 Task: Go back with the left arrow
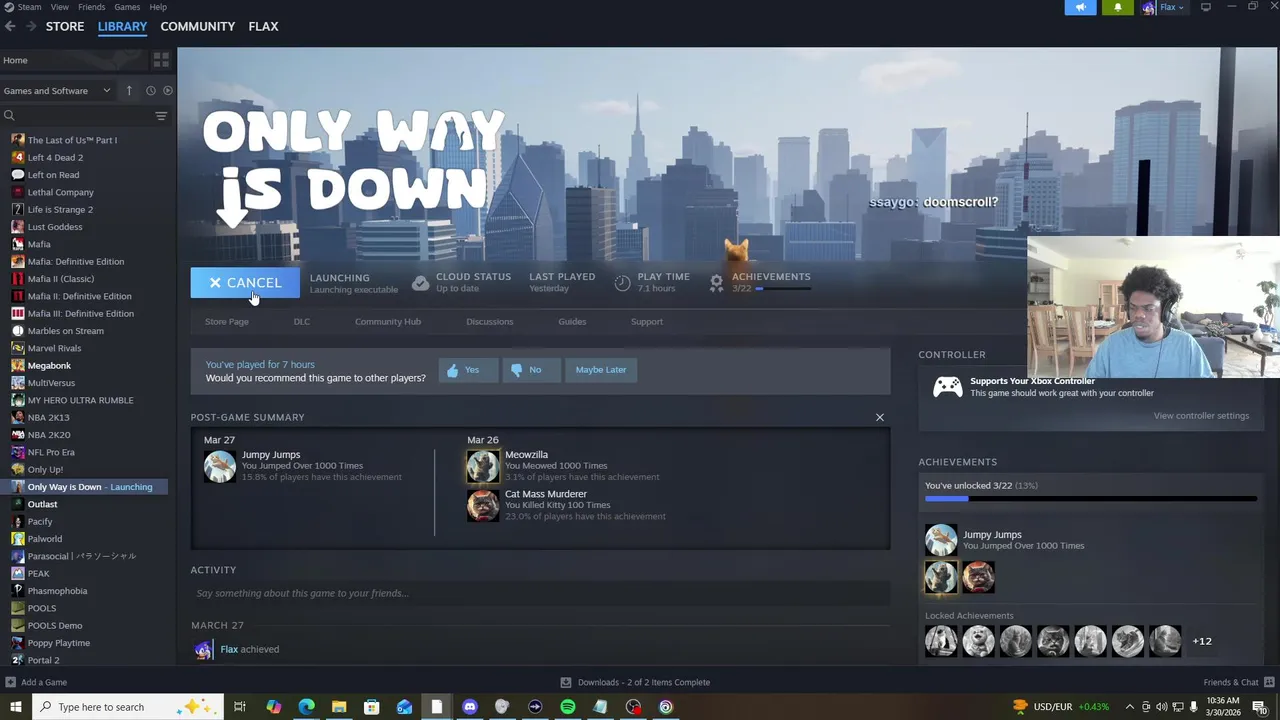pyautogui.click(x=10, y=26)
